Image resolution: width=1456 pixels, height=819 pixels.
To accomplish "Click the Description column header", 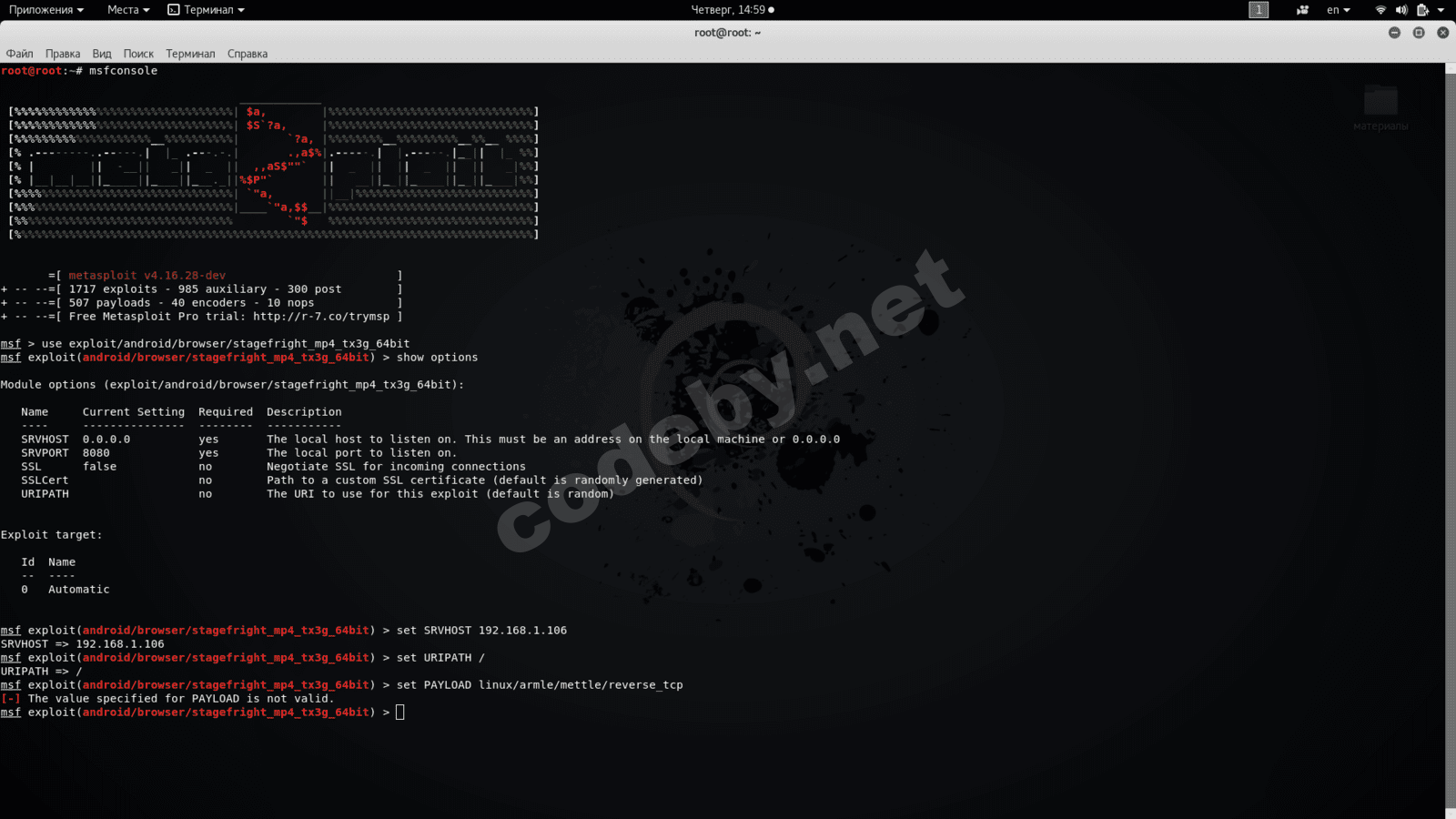I will [304, 412].
